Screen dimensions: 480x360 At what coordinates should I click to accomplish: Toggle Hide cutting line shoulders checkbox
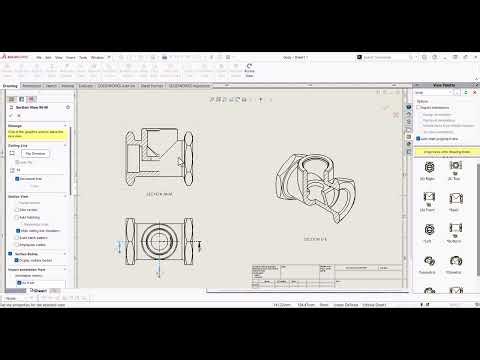18,231
